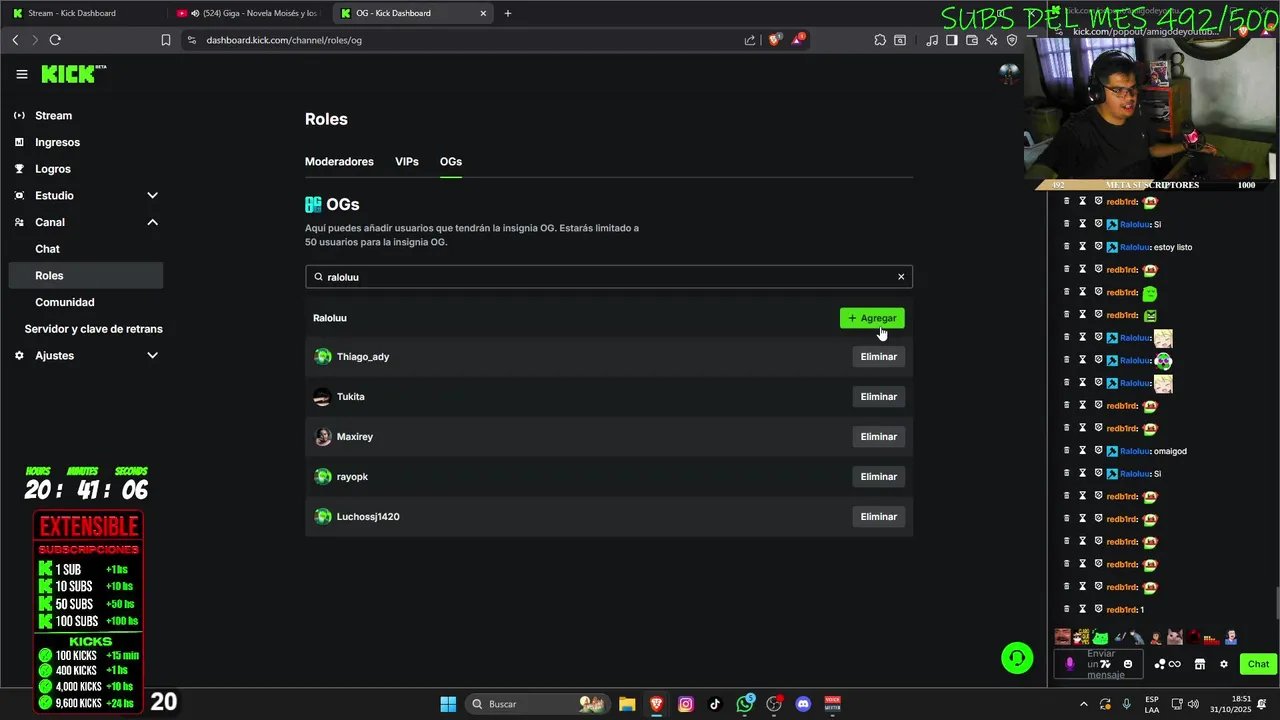Viewport: 1280px width, 720px height.
Task: Remove rayopk with Eliminar
Action: 879,477
